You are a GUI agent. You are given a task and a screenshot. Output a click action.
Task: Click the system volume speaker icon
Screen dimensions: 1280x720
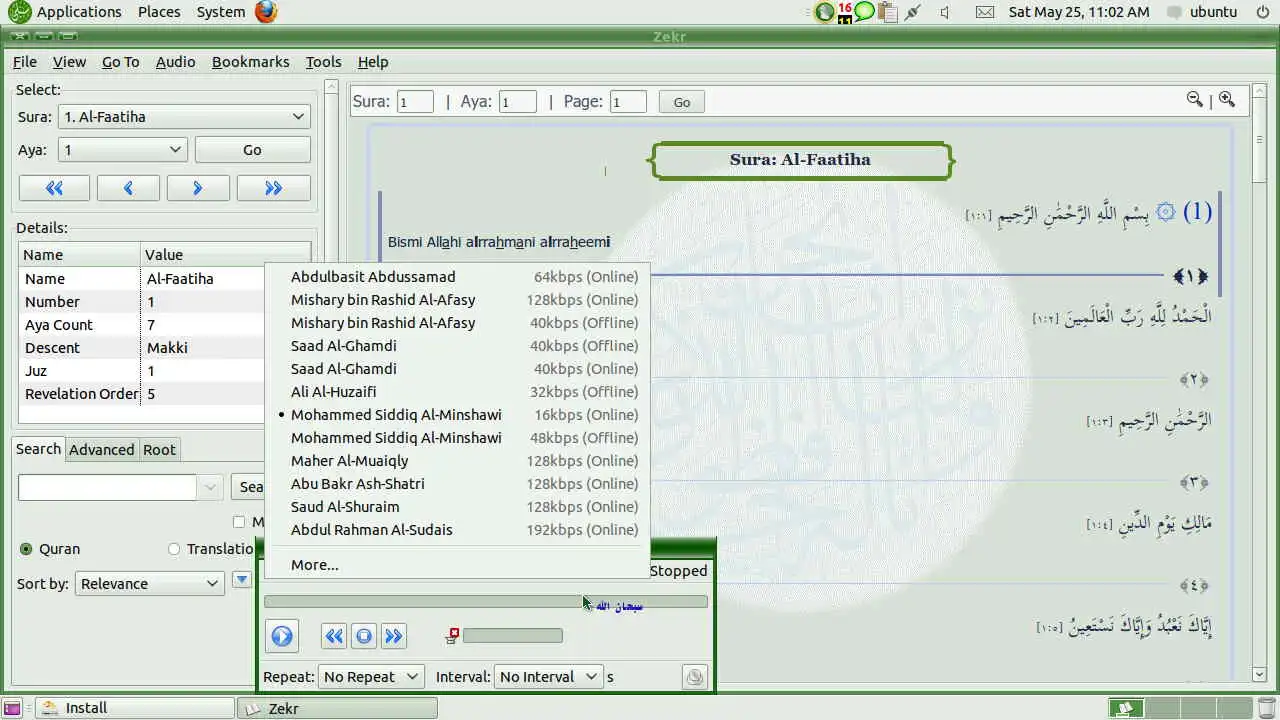945,12
